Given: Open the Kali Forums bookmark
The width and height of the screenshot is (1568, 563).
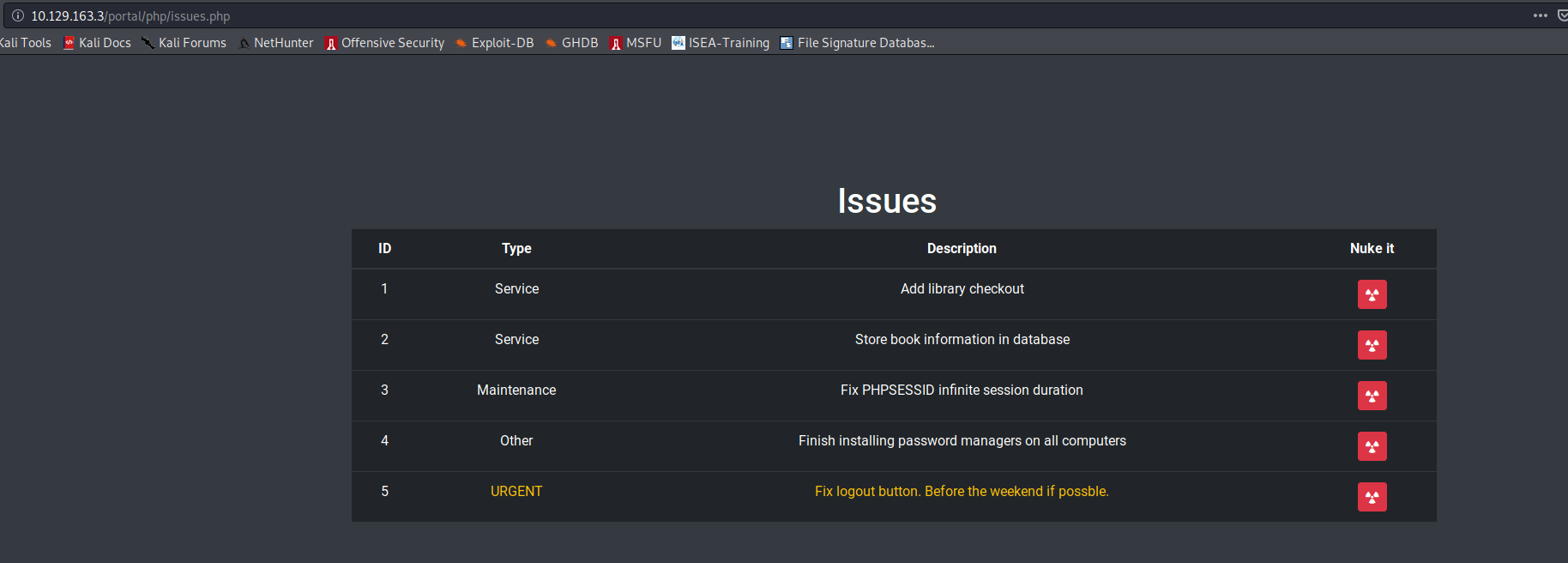Looking at the screenshot, I should 184,43.
